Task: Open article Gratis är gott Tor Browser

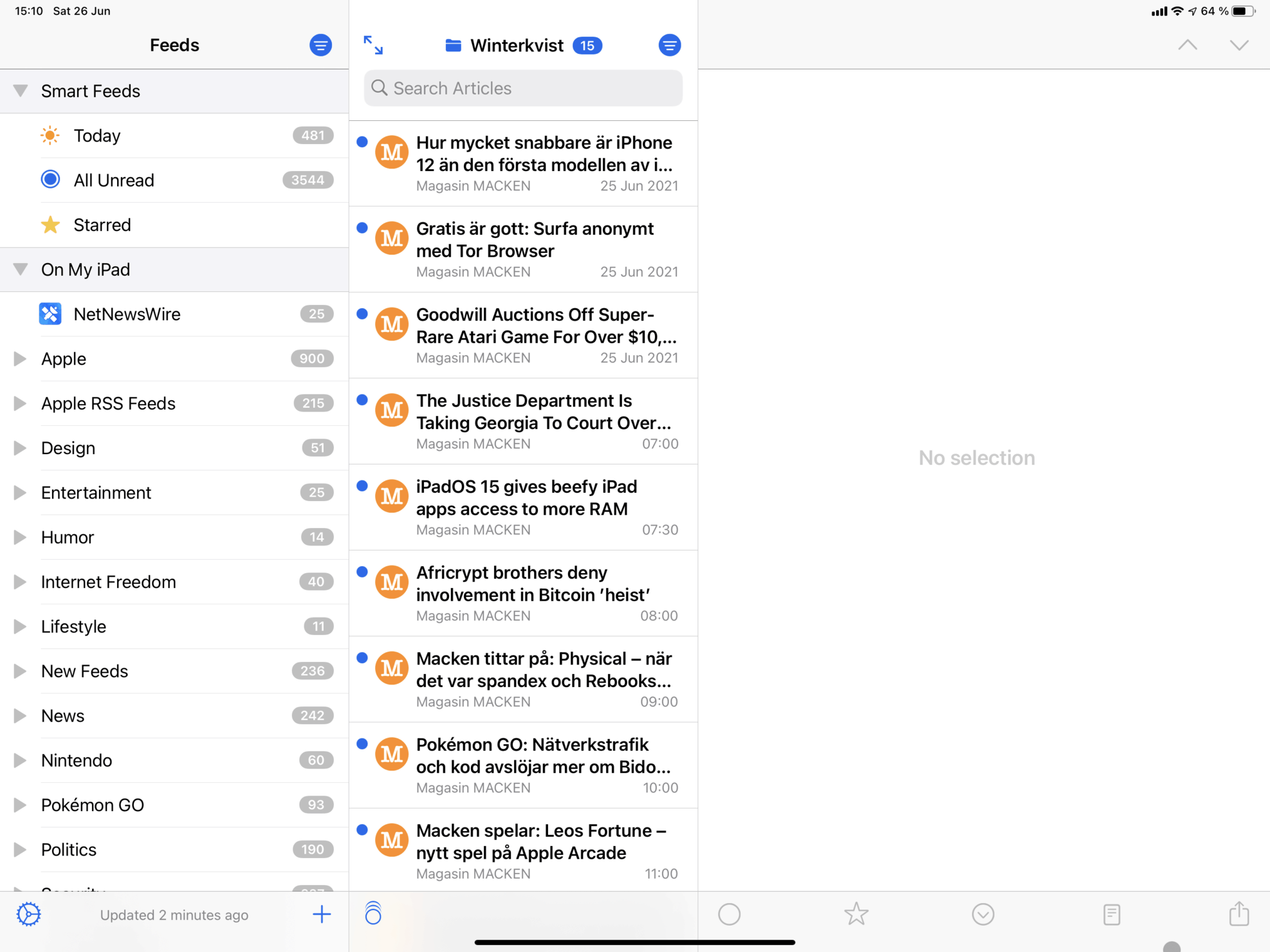Action: tap(523, 250)
